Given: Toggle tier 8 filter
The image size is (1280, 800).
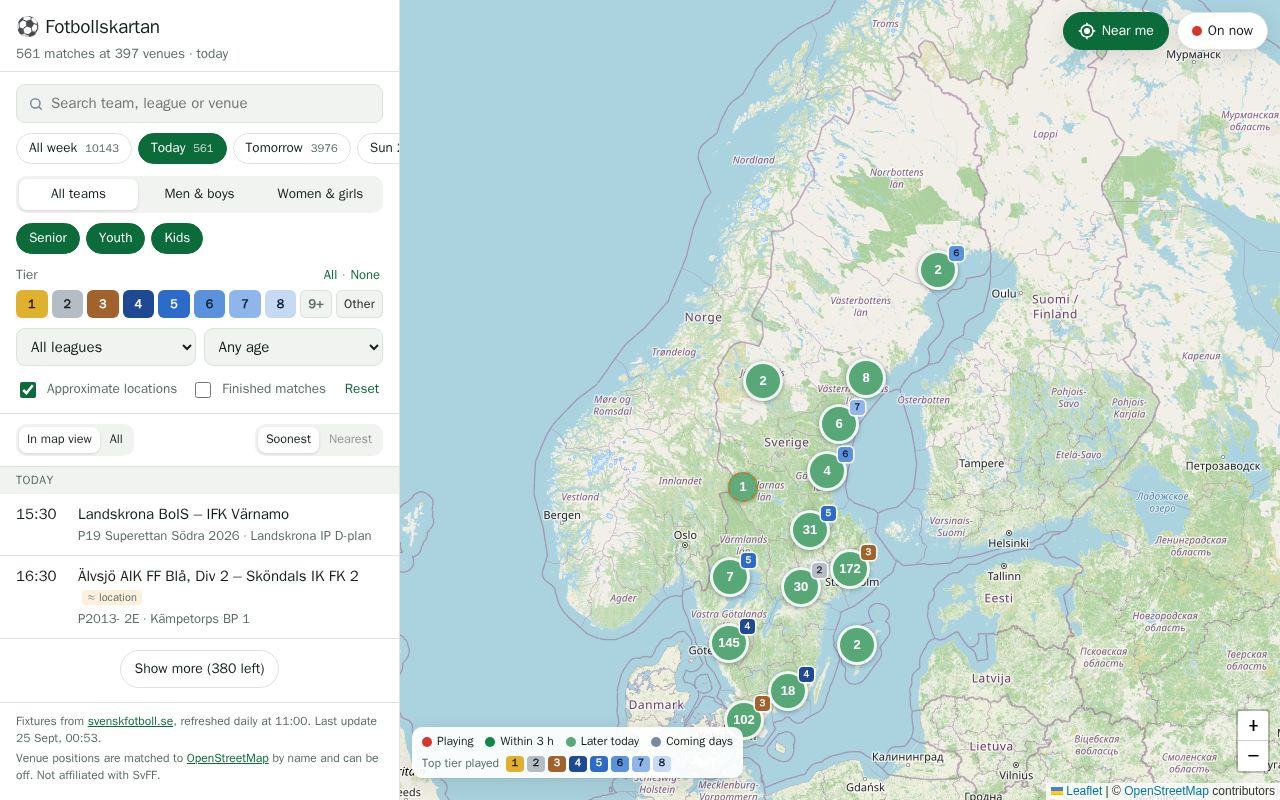Looking at the screenshot, I should point(280,304).
